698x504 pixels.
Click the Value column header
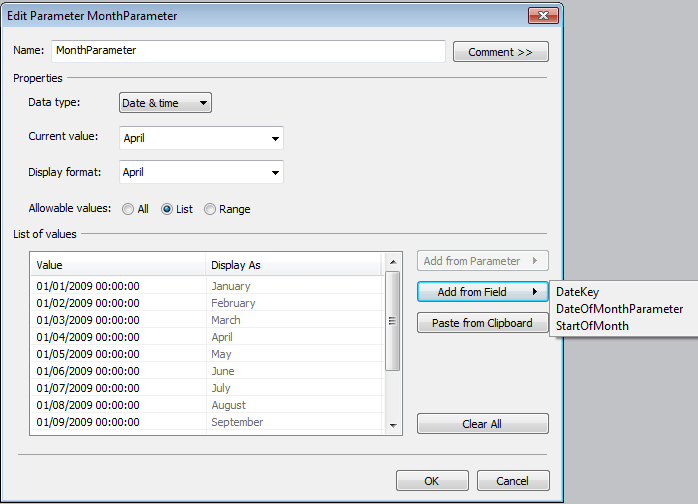pyautogui.click(x=118, y=265)
